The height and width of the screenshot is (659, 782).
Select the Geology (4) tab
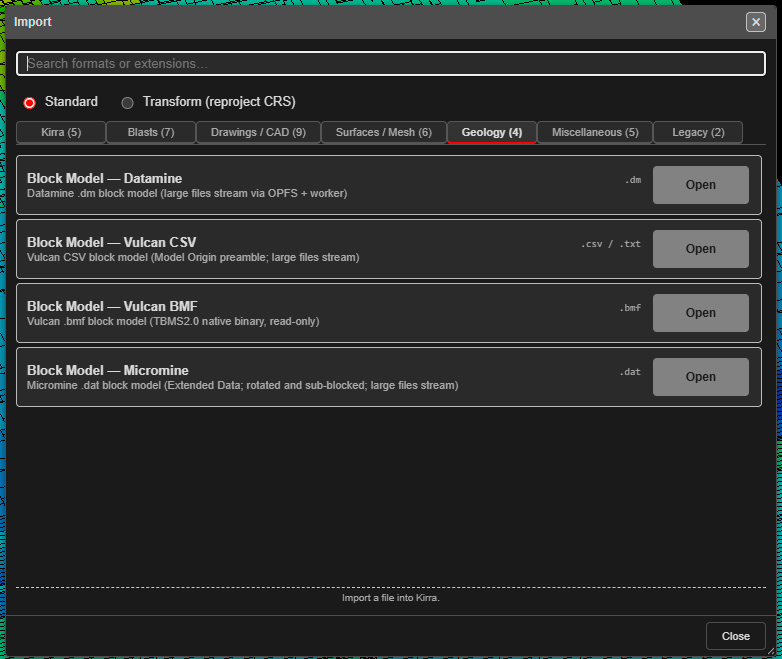click(x=492, y=132)
